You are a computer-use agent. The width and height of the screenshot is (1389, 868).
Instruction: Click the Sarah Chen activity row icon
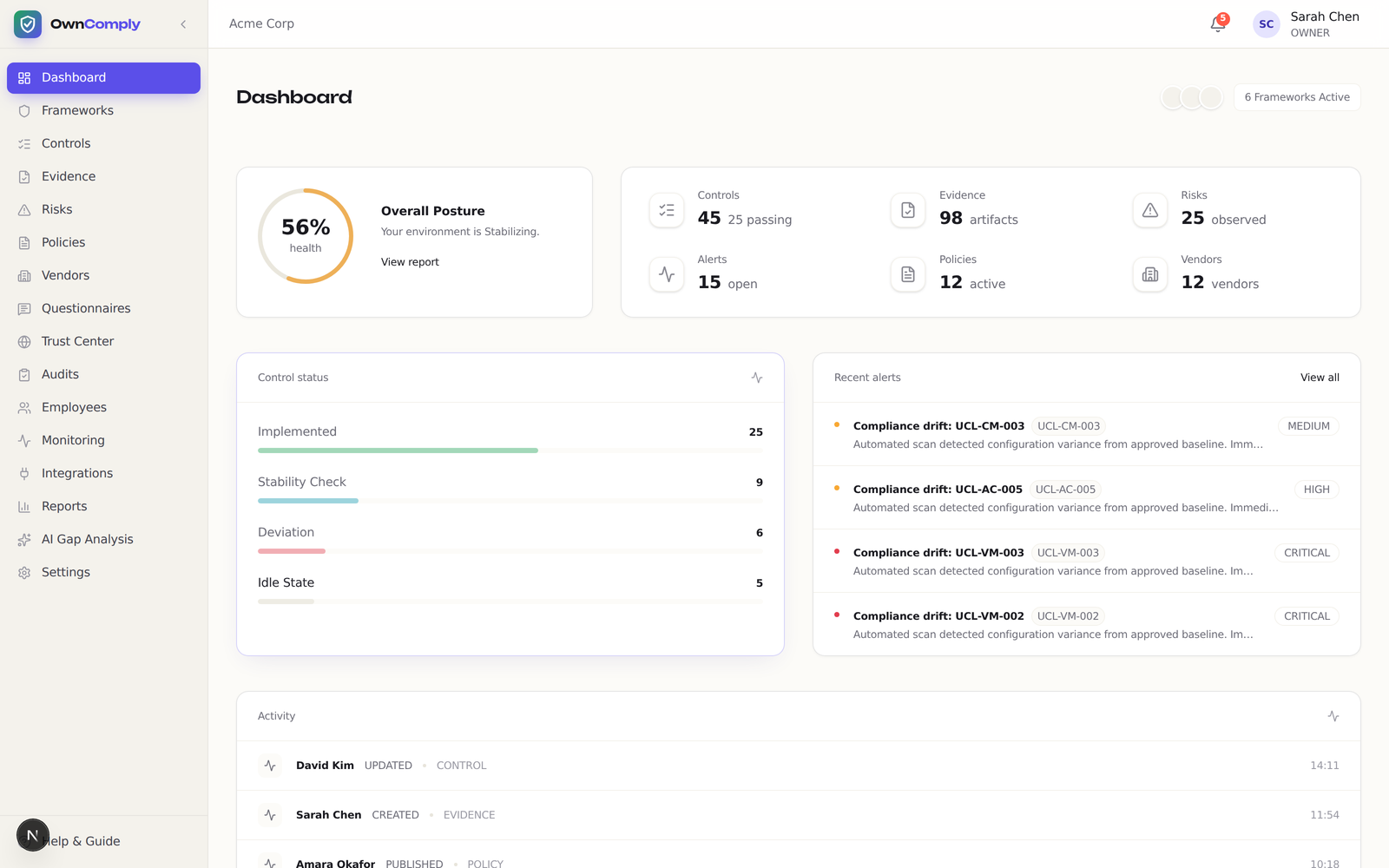pos(270,815)
